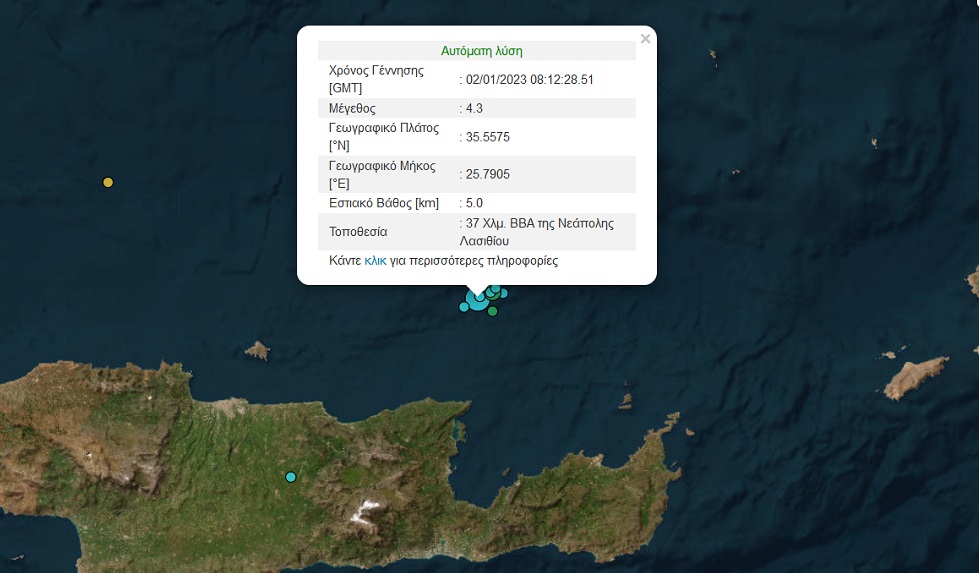Click the longitude value 25.7905
The height and width of the screenshot is (573, 979).
pyautogui.click(x=487, y=174)
